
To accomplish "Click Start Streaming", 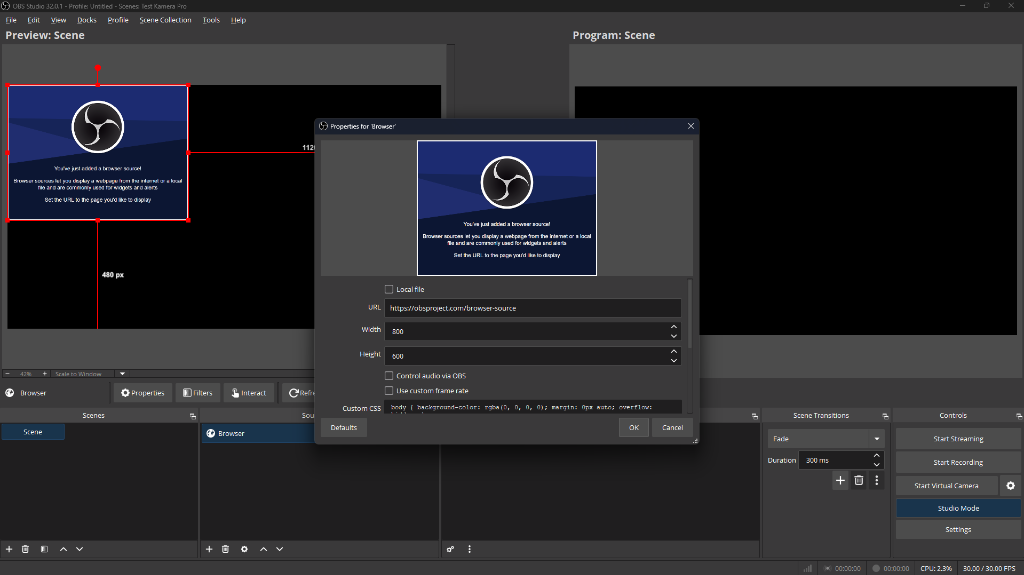I will click(x=958, y=438).
